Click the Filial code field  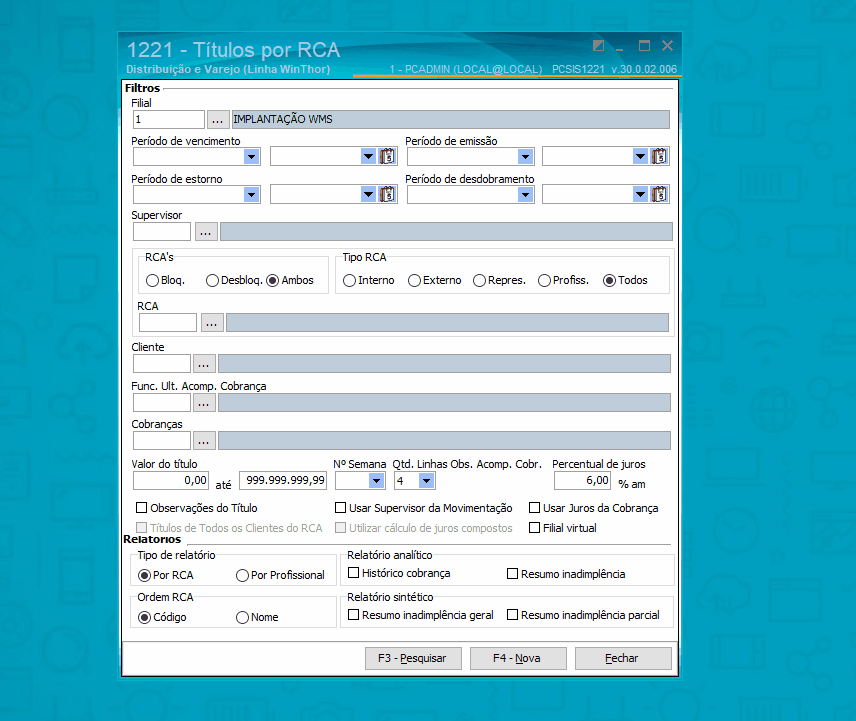(169, 120)
